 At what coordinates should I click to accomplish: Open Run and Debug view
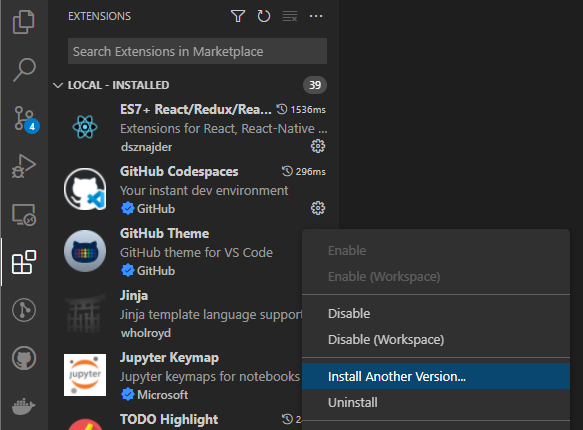[24, 166]
